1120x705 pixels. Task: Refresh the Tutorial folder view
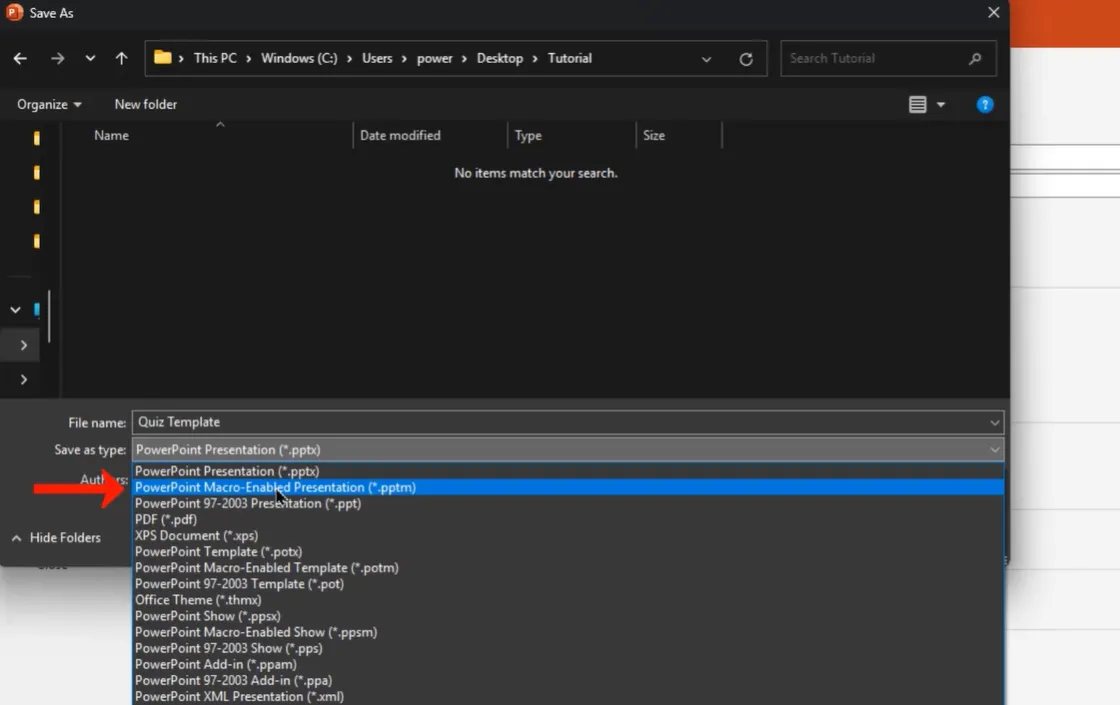coord(746,59)
